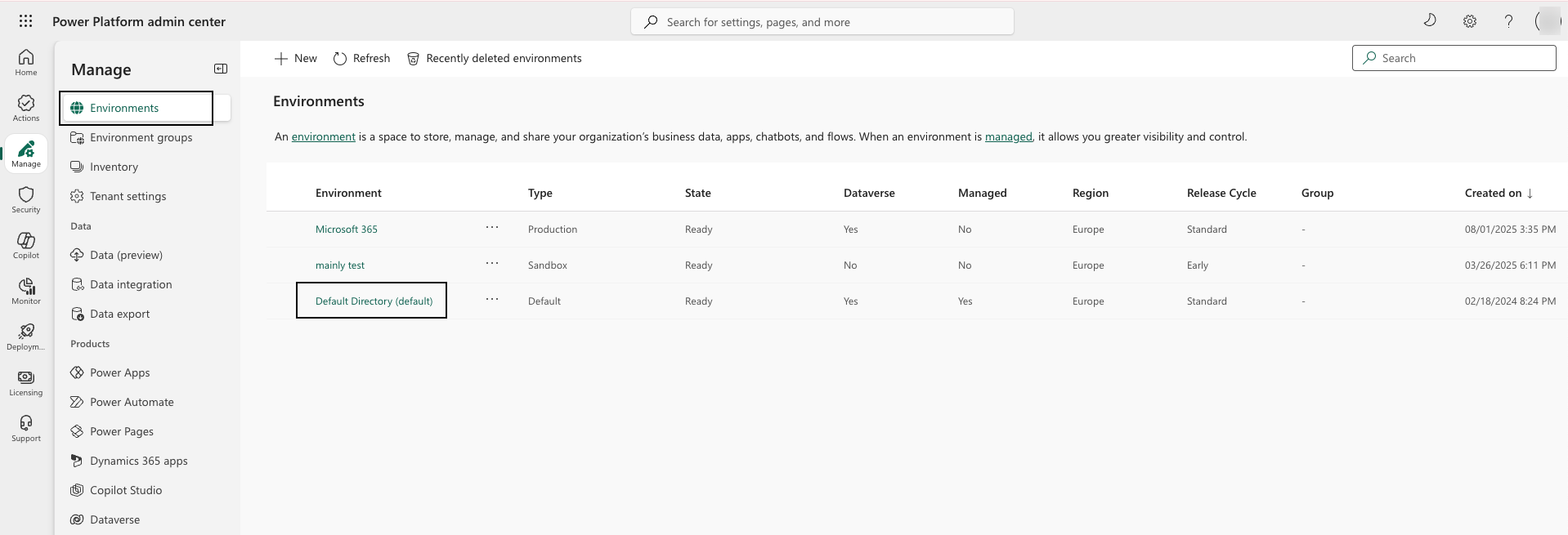Open the Licensing icon in left rail
The image size is (1568, 535).
click(26, 381)
